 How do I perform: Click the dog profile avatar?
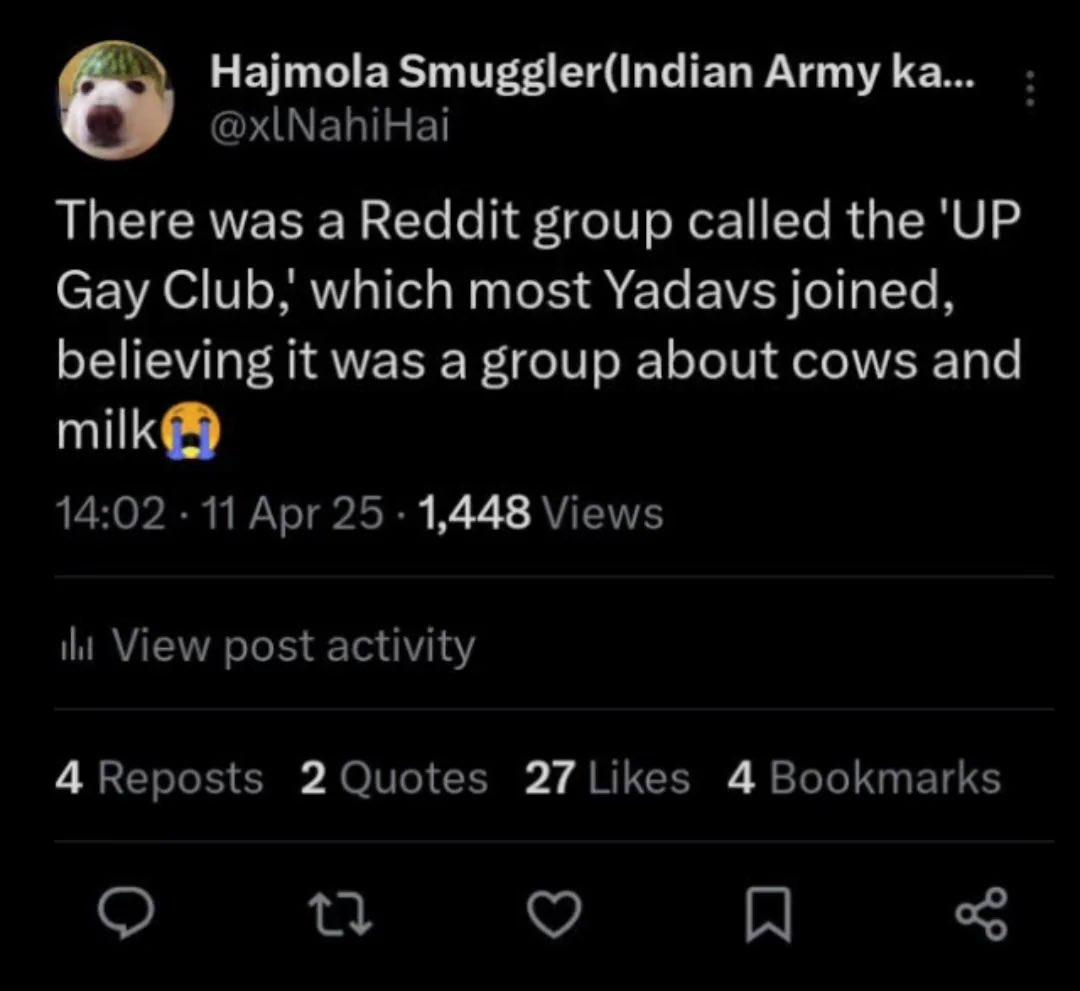pyautogui.click(x=115, y=102)
